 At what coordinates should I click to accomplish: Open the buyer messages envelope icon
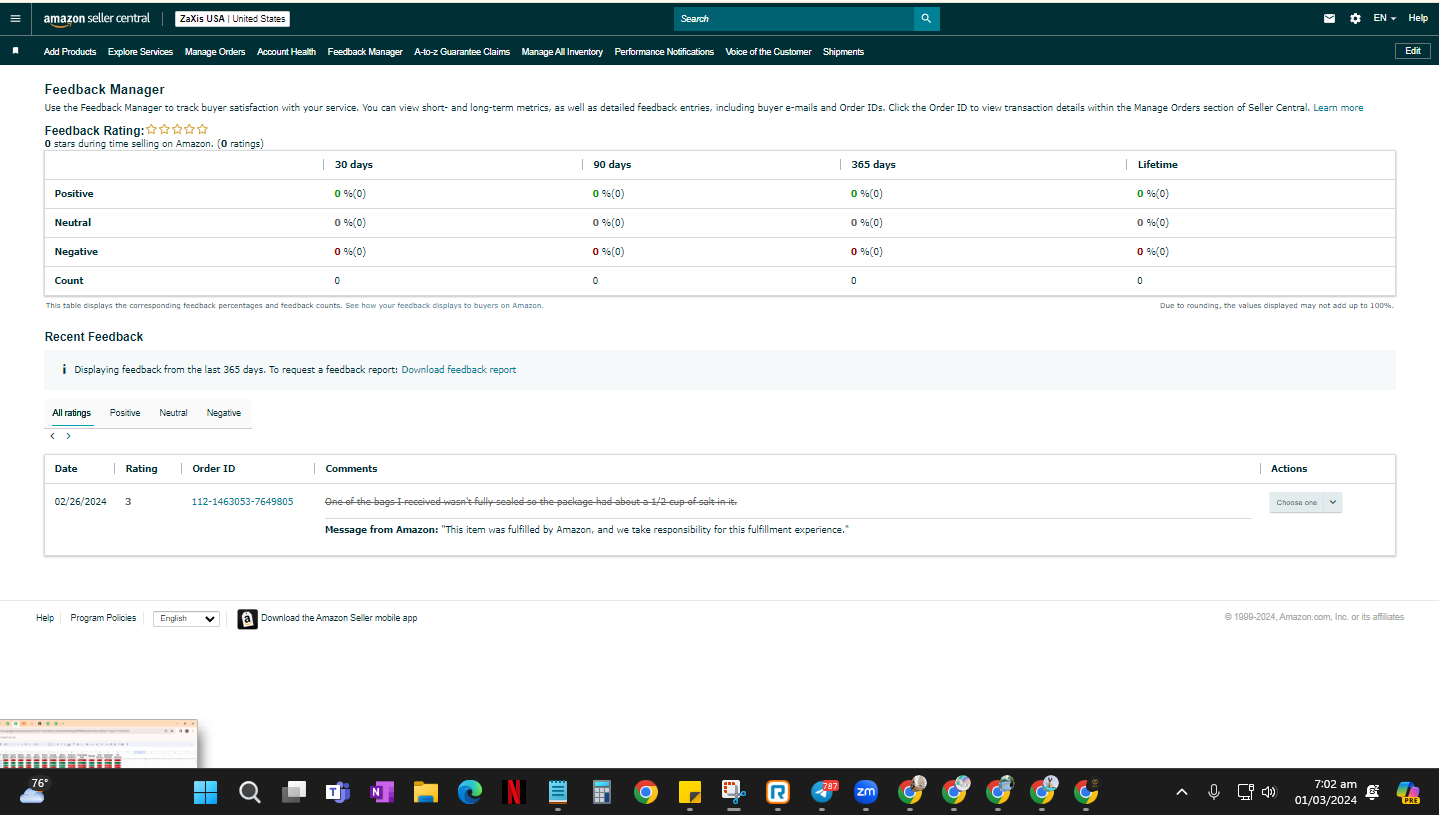pyautogui.click(x=1329, y=18)
